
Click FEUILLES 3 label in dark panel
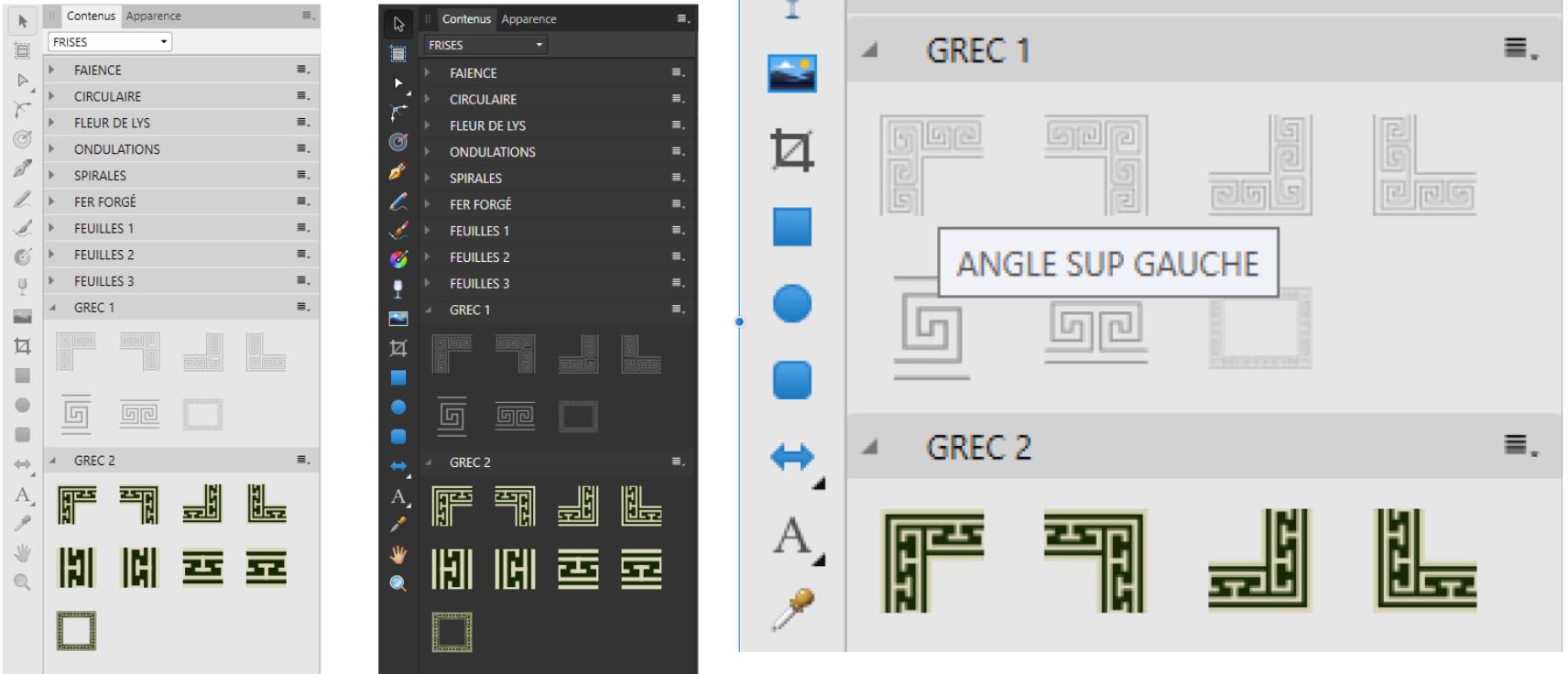pyautogui.click(x=479, y=284)
